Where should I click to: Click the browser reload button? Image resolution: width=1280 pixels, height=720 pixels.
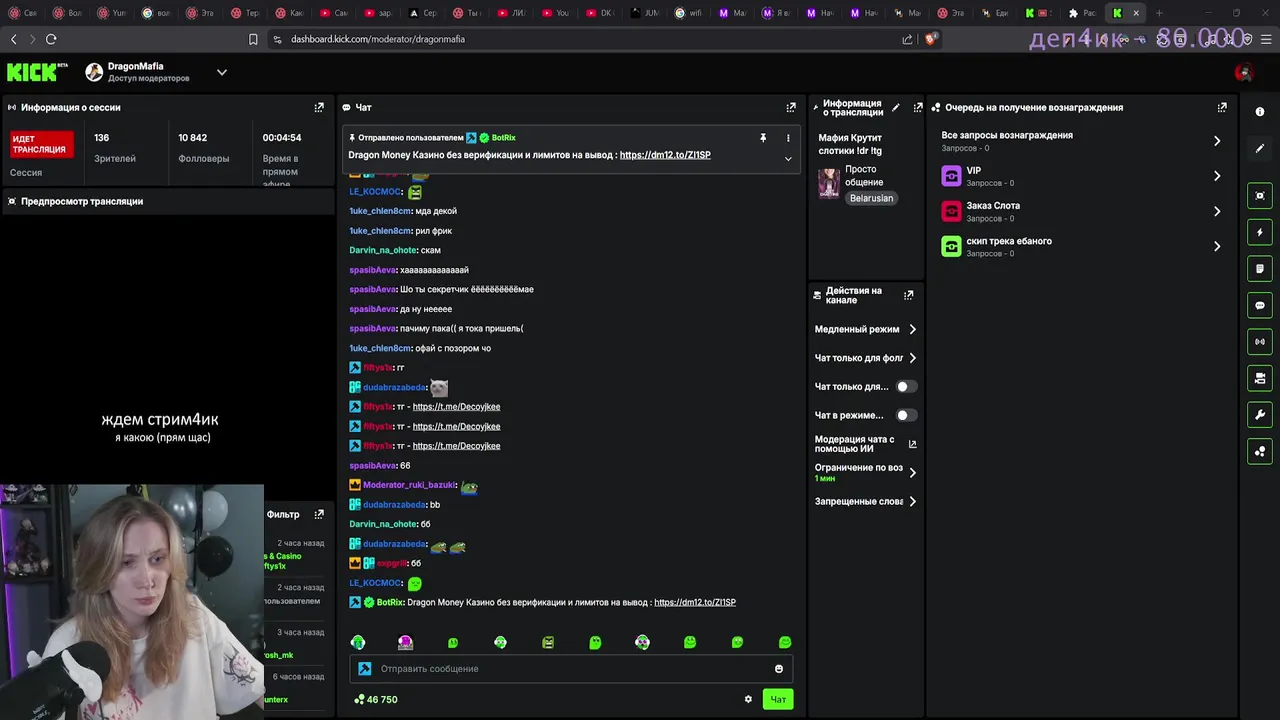point(51,39)
